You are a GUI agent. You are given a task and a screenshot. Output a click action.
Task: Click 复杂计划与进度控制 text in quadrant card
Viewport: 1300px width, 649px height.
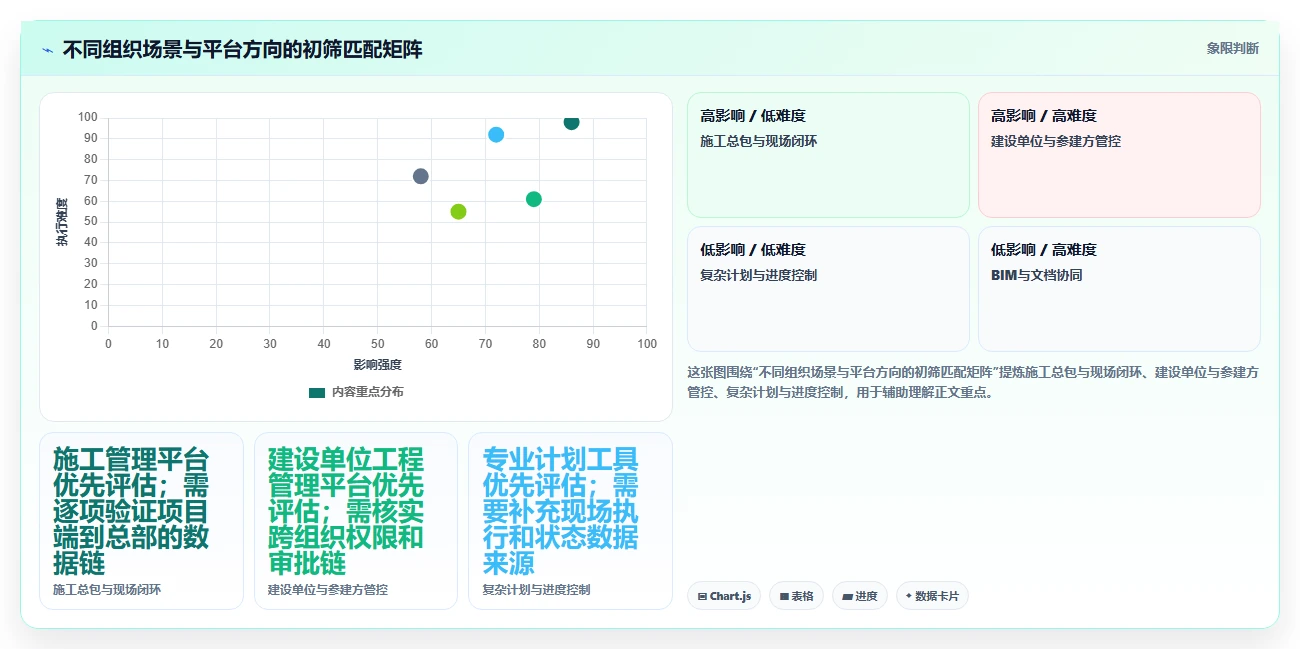pyautogui.click(x=759, y=275)
